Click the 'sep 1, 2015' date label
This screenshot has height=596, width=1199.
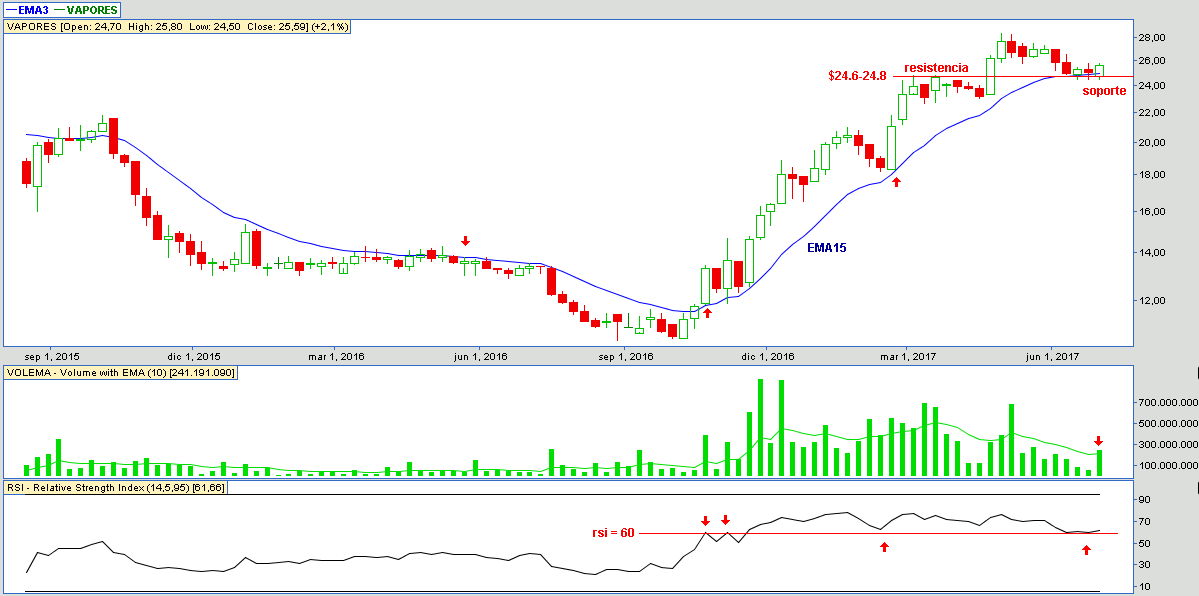tap(50, 357)
